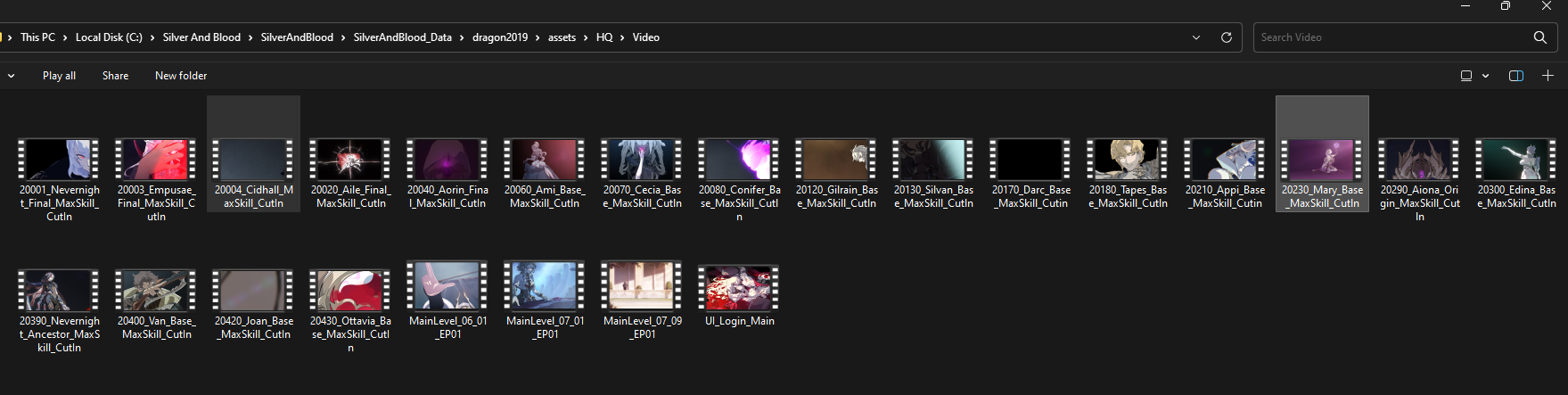Open the layout view options icon
The image size is (1568, 395).
pyautogui.click(x=1466, y=76)
